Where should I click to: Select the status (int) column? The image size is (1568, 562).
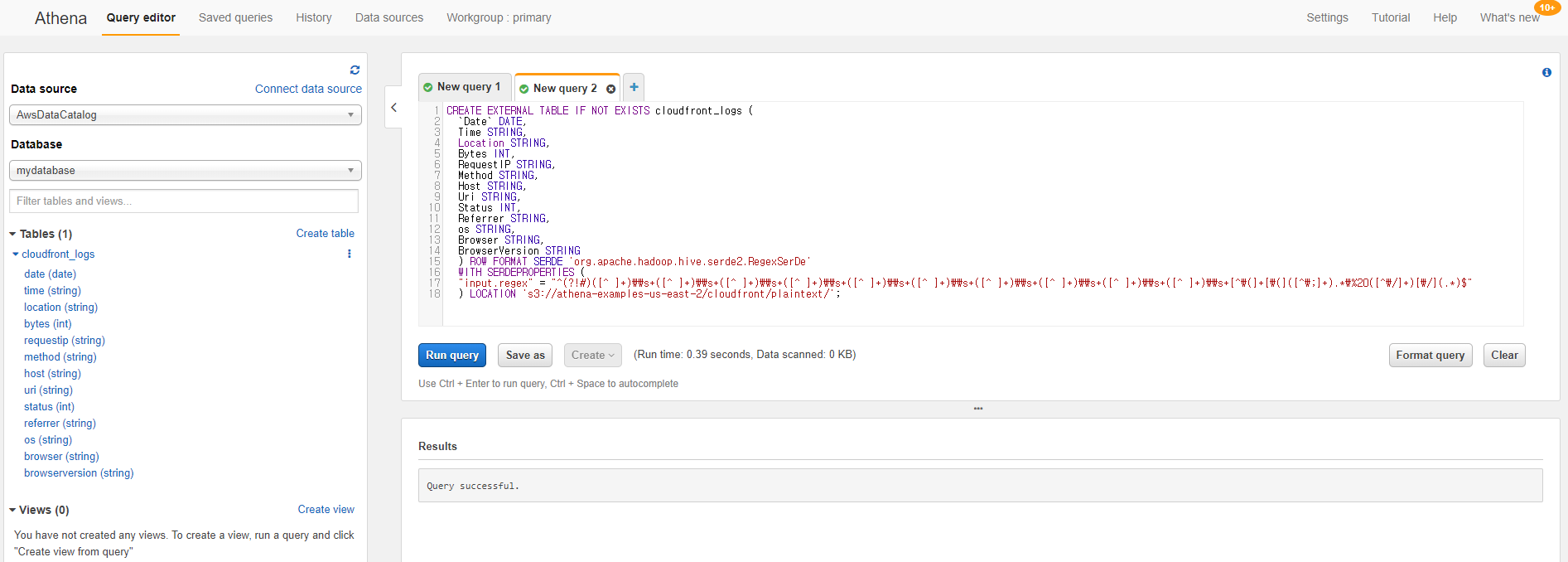click(49, 407)
